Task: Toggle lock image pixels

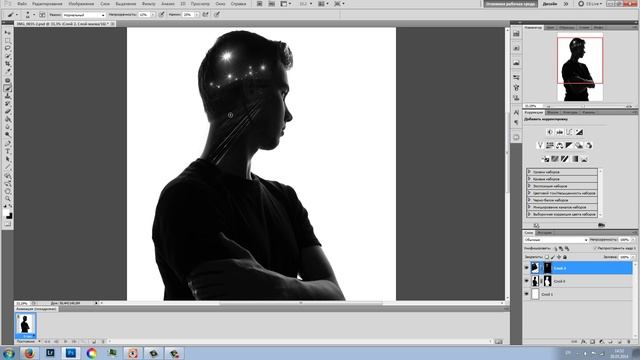Action: click(x=553, y=257)
